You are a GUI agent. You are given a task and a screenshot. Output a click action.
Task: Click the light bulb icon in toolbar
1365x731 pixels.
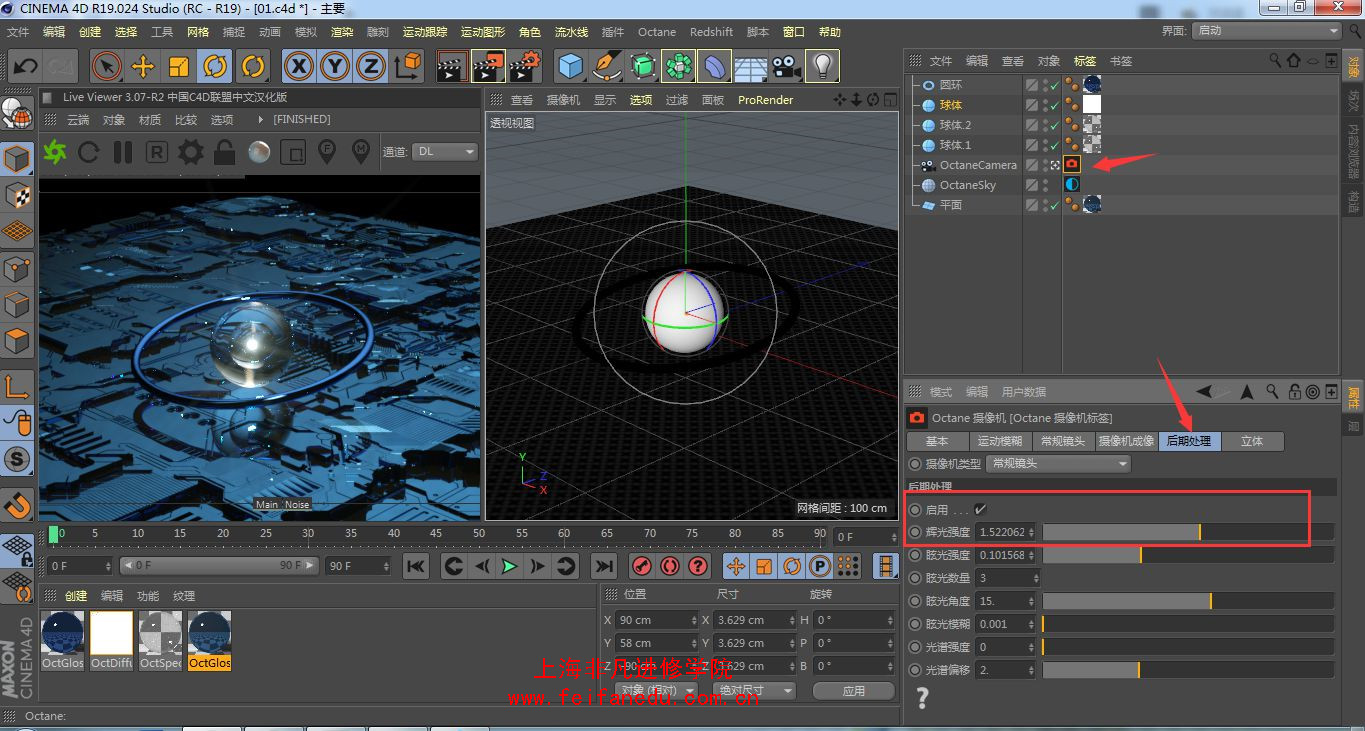pyautogui.click(x=822, y=67)
